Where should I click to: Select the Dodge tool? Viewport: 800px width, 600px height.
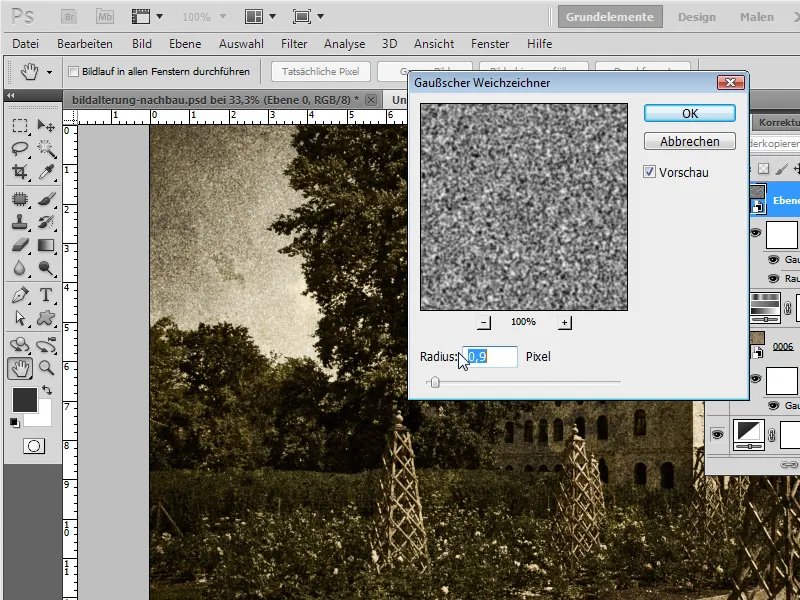46,268
